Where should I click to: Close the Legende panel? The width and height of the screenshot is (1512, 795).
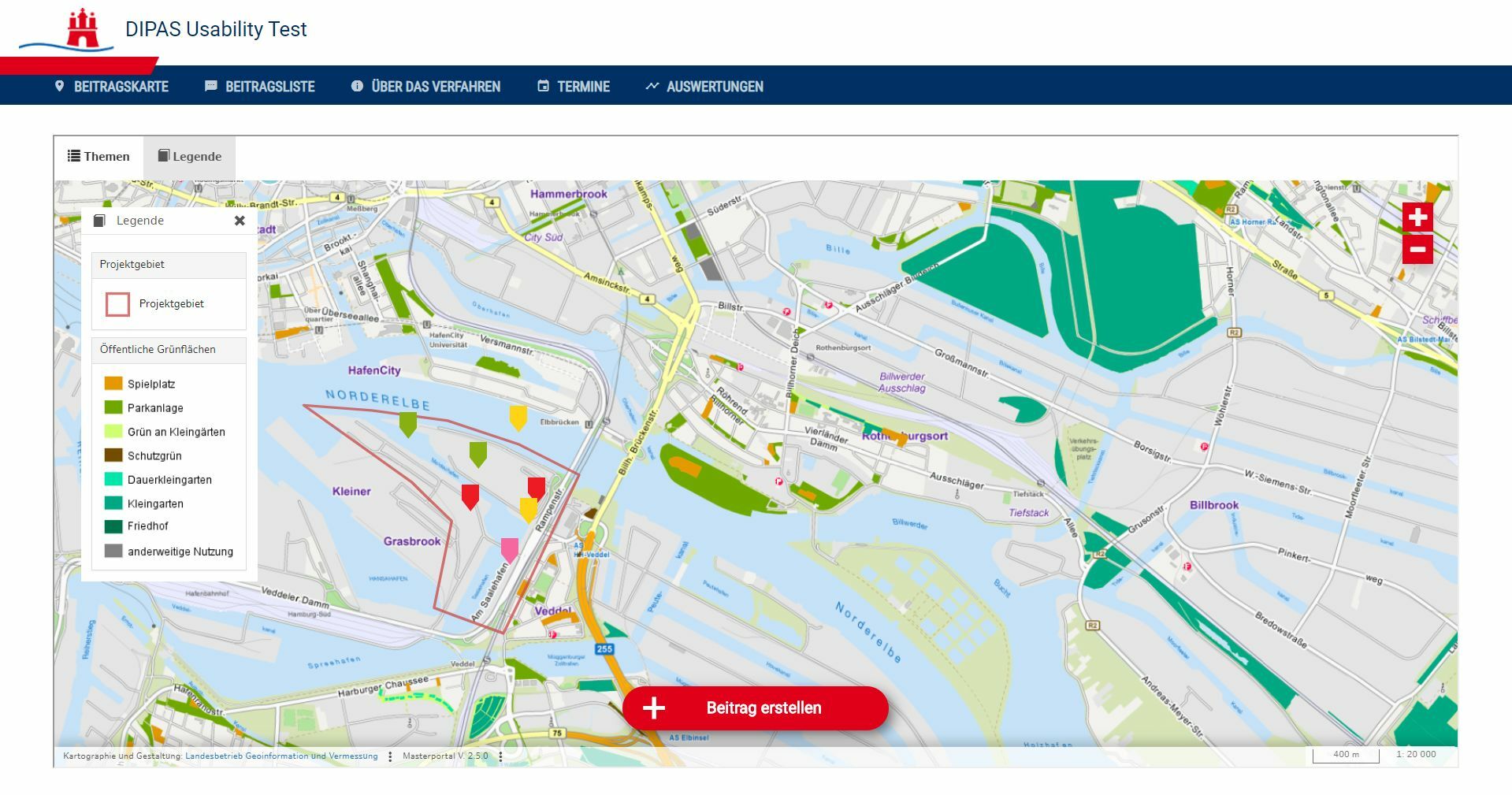240,221
